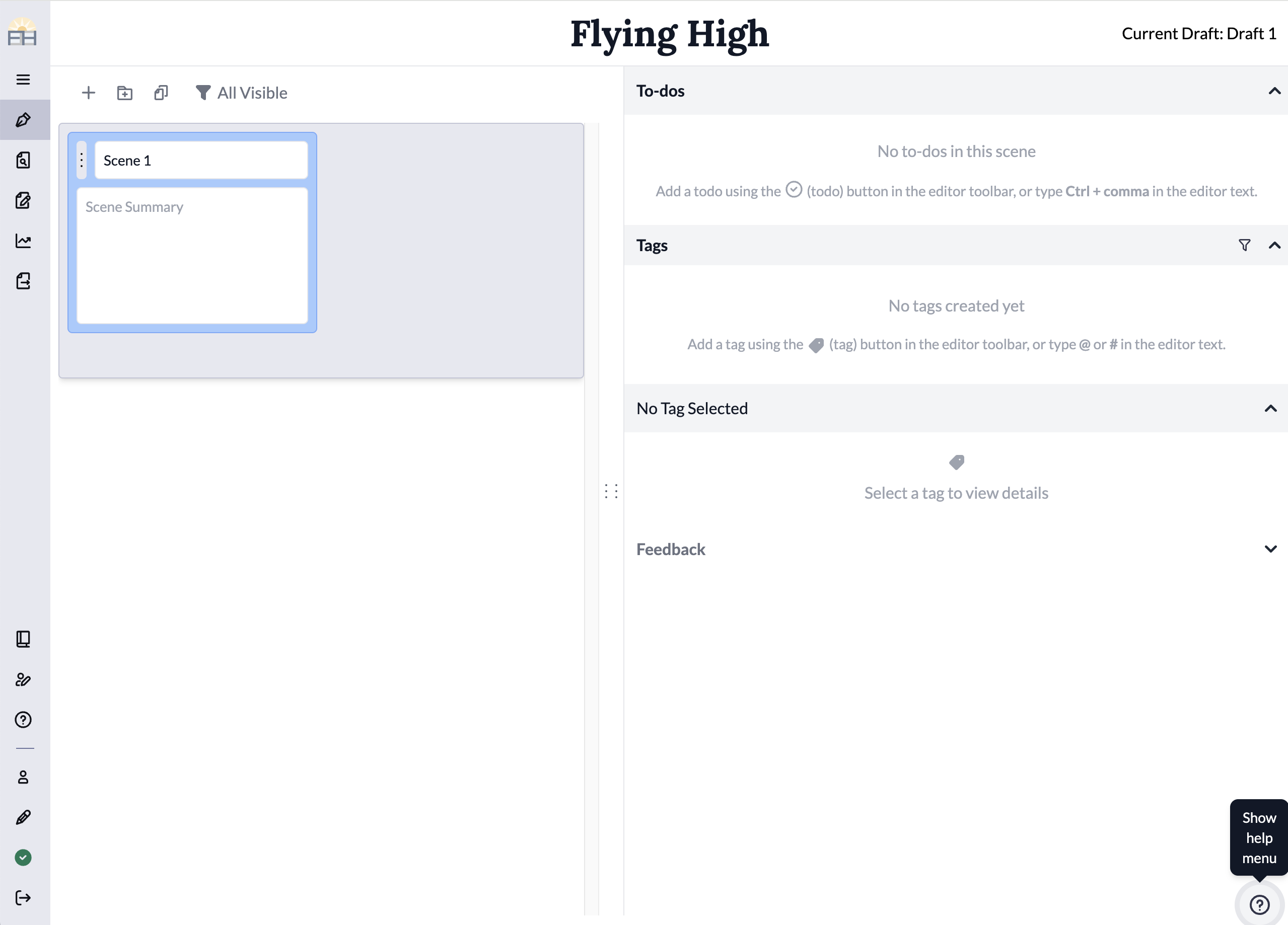Click Scene Summary input field
Viewport: 1288px width, 925px height.
tap(192, 256)
